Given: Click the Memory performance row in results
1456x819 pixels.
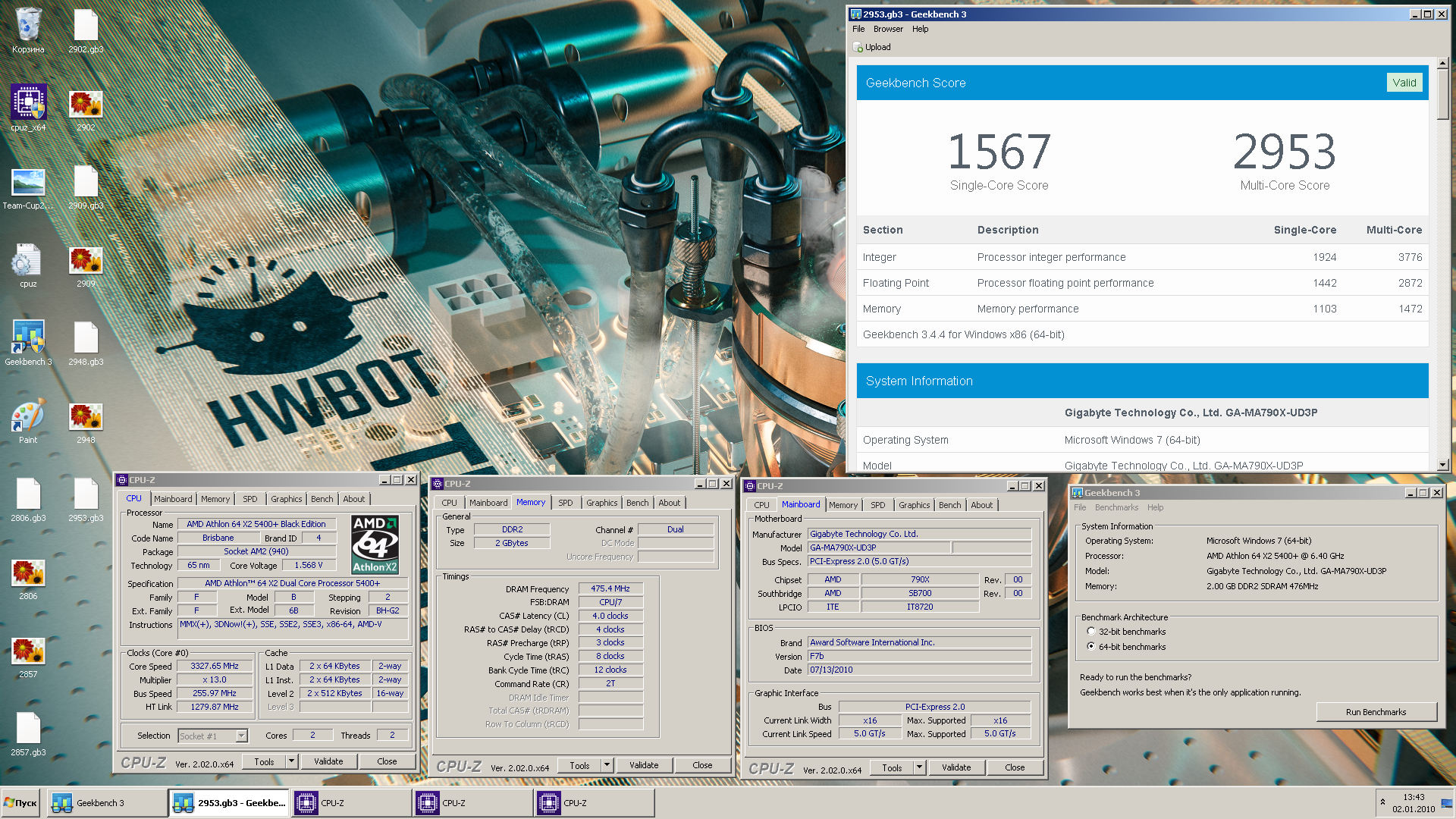Looking at the screenshot, I should [1142, 309].
